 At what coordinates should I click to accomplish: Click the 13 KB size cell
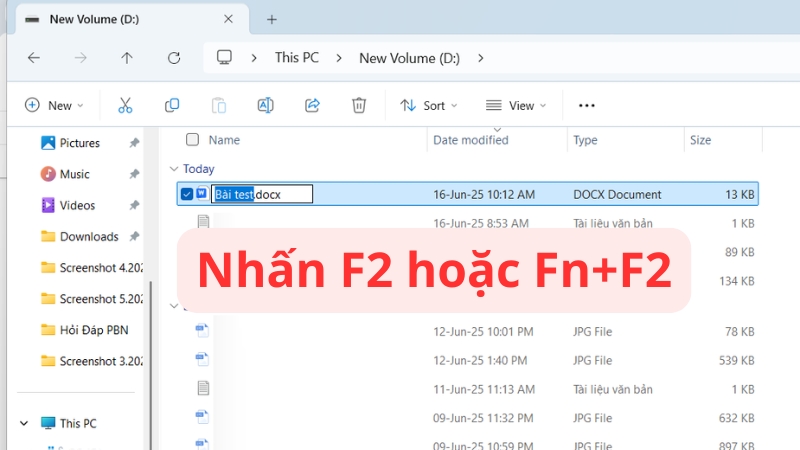click(739, 194)
